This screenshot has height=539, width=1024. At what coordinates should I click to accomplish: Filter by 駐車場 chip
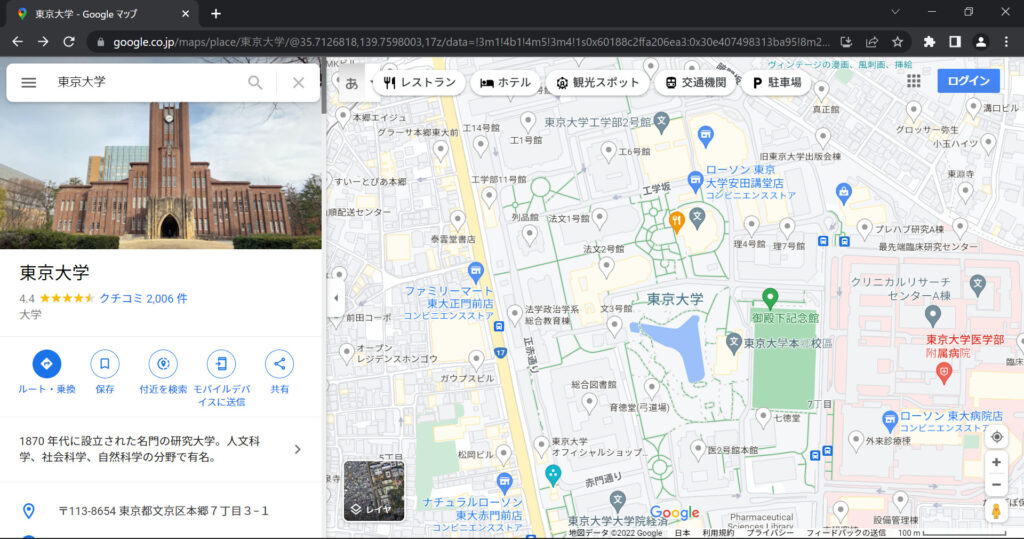(x=777, y=82)
